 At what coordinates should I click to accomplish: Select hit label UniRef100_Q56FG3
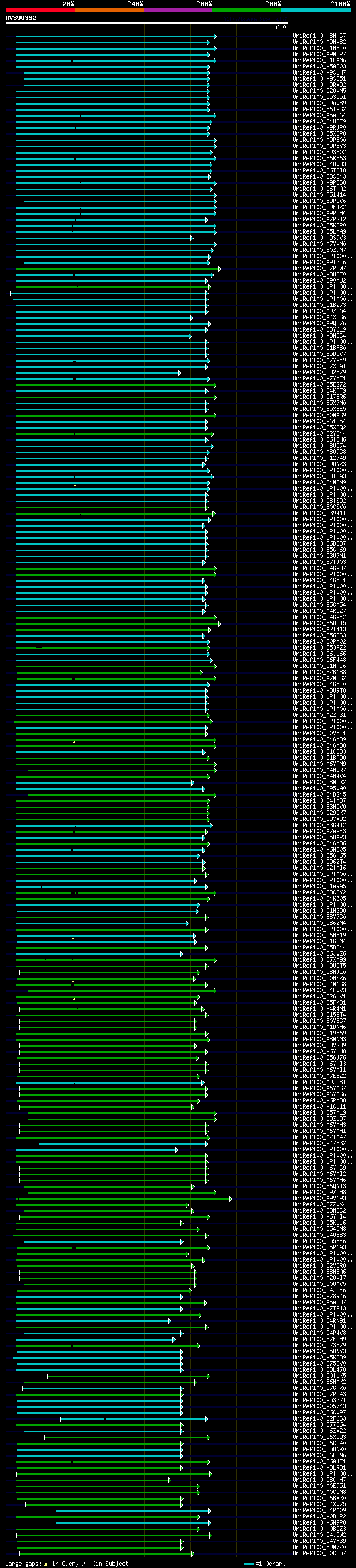pos(319,635)
